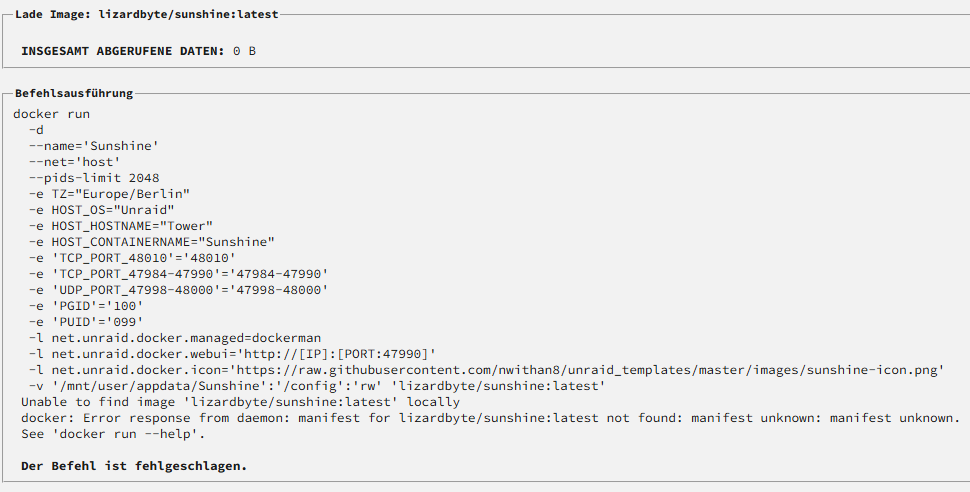Click the /mnt/user/appdata/Sunshine volume mapping line
970x492 pixels.
click(x=317, y=386)
